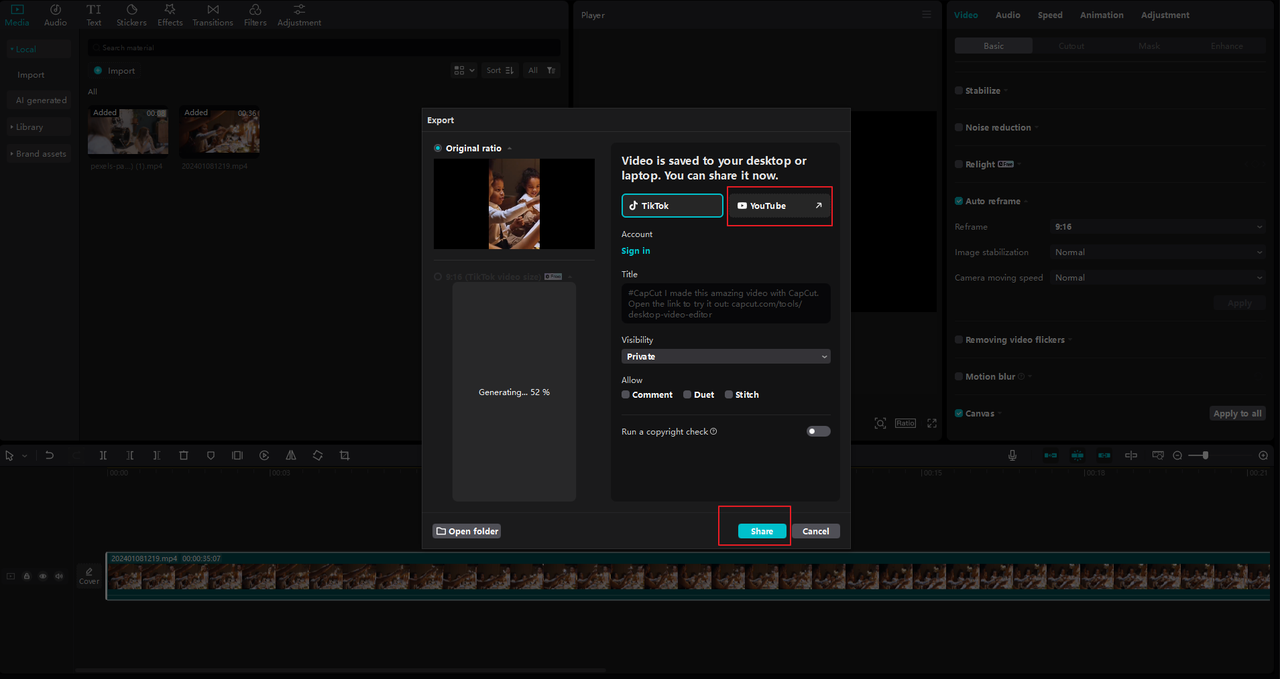
Task: Enable Removing video flickers checkbox
Action: click(x=959, y=340)
